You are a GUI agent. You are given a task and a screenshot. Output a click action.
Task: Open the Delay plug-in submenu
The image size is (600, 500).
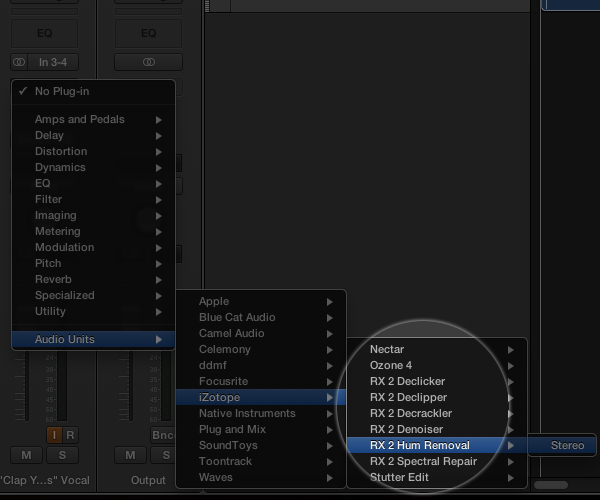[93, 135]
